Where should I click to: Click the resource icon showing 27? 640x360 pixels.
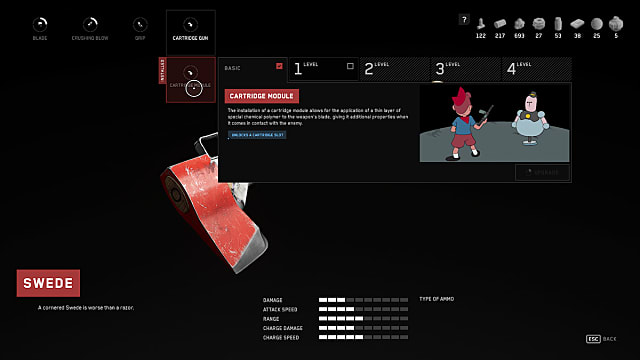pyautogui.click(x=539, y=24)
